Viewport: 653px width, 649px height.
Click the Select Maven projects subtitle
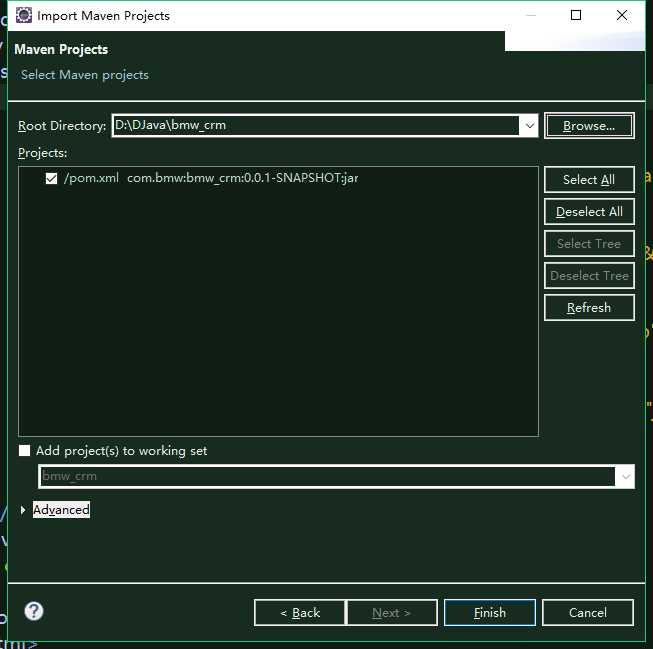[x=85, y=75]
